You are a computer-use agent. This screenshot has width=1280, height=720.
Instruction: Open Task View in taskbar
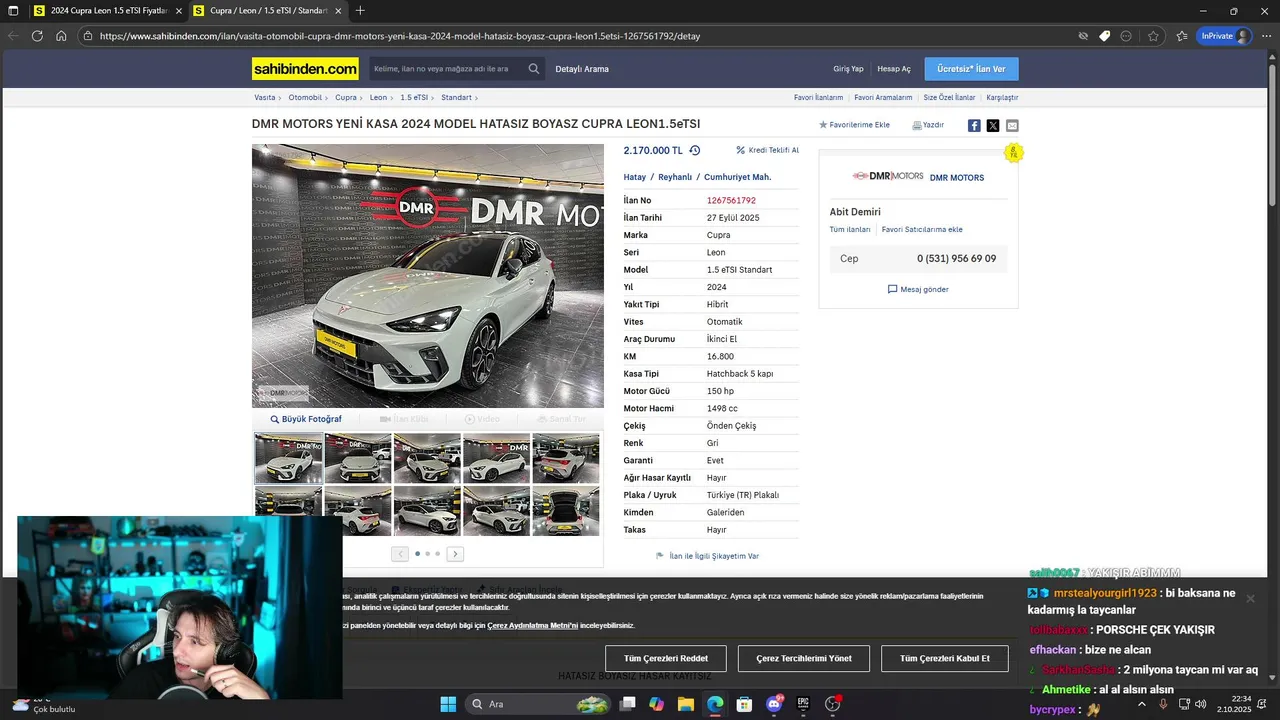coord(627,704)
